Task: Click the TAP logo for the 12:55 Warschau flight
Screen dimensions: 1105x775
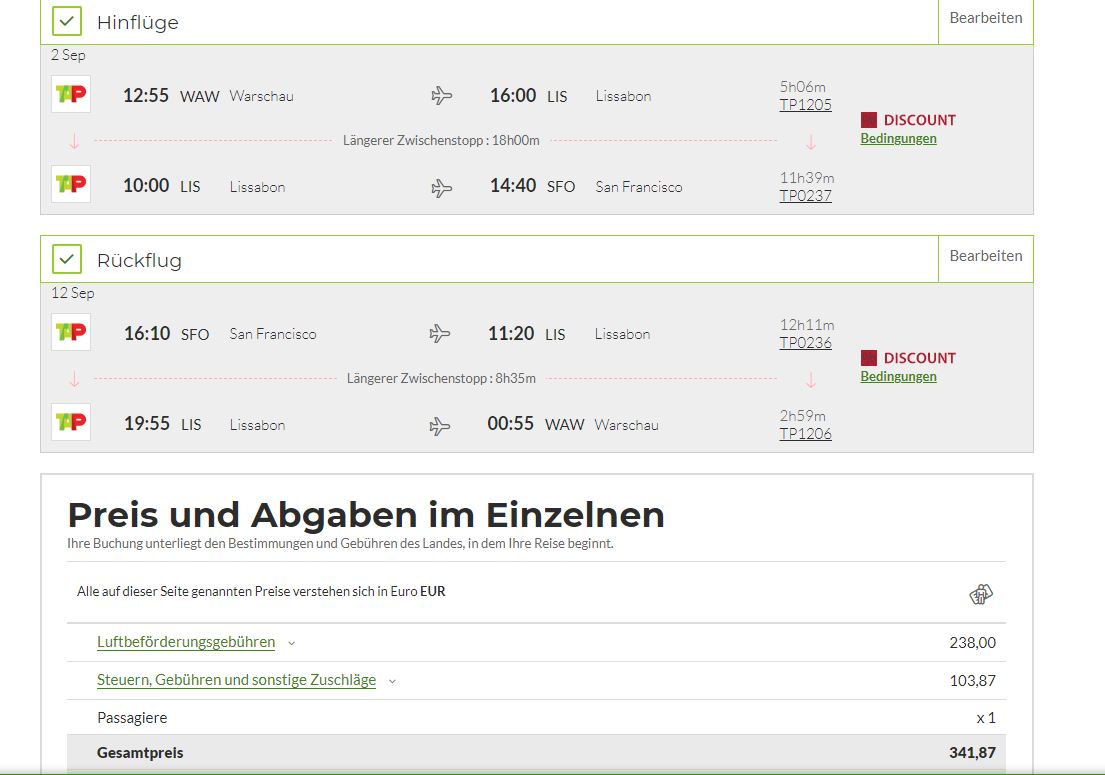Action: [x=71, y=94]
